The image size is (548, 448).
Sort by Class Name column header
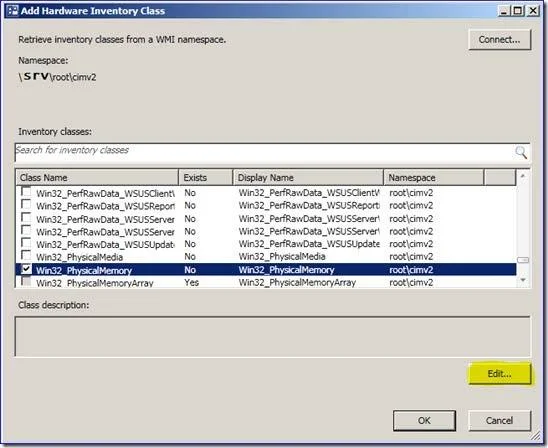pyautogui.click(x=97, y=178)
